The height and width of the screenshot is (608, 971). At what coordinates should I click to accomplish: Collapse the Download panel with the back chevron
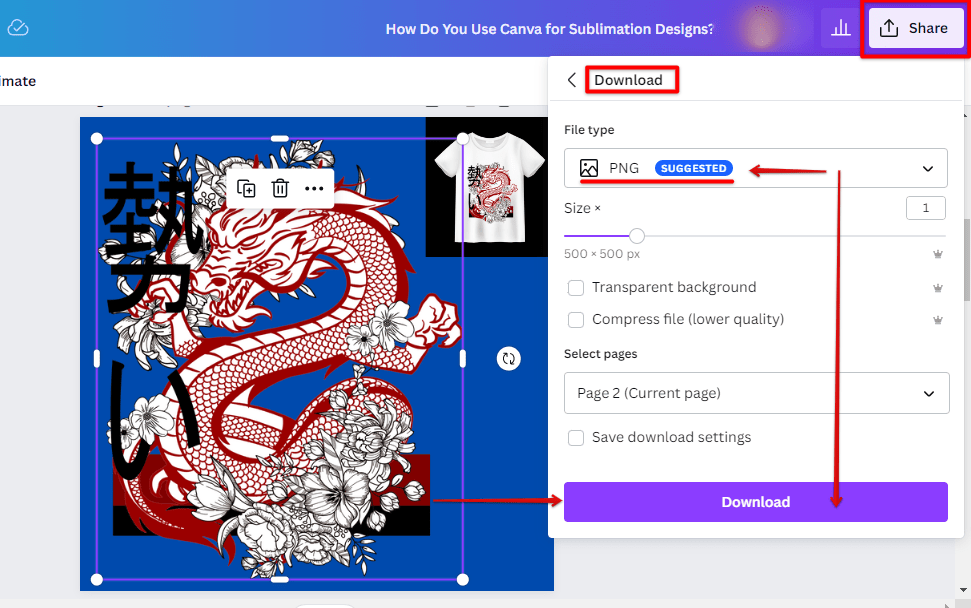click(571, 79)
